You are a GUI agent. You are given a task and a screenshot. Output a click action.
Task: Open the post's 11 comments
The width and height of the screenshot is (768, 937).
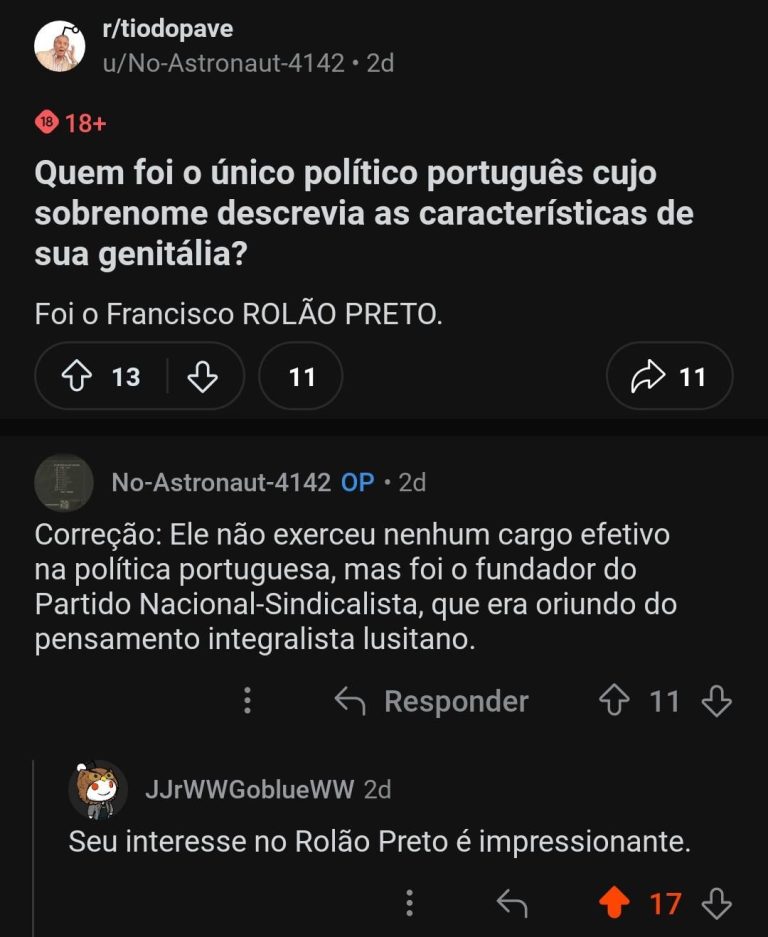(301, 377)
